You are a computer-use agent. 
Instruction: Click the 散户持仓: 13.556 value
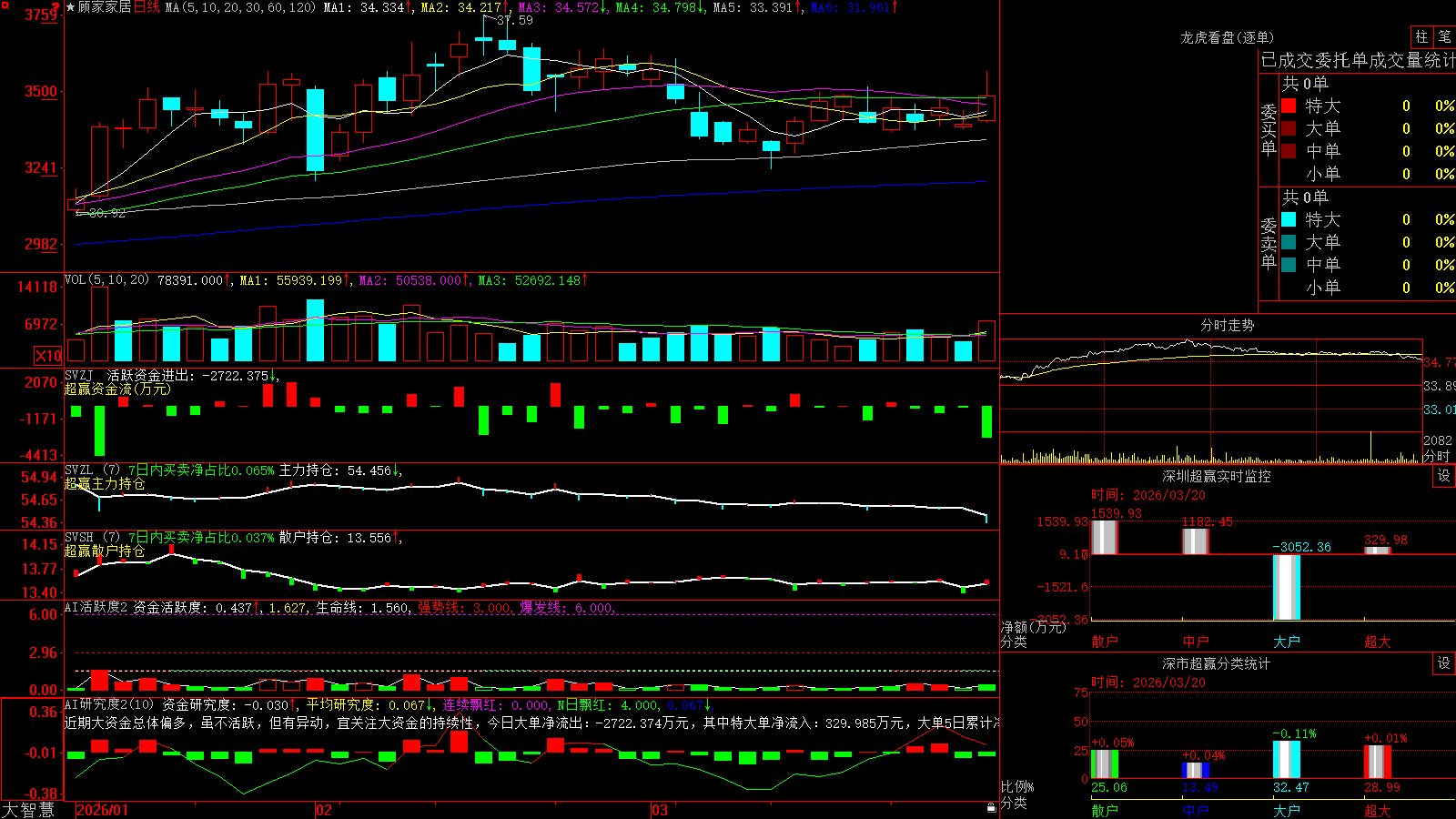click(335, 537)
